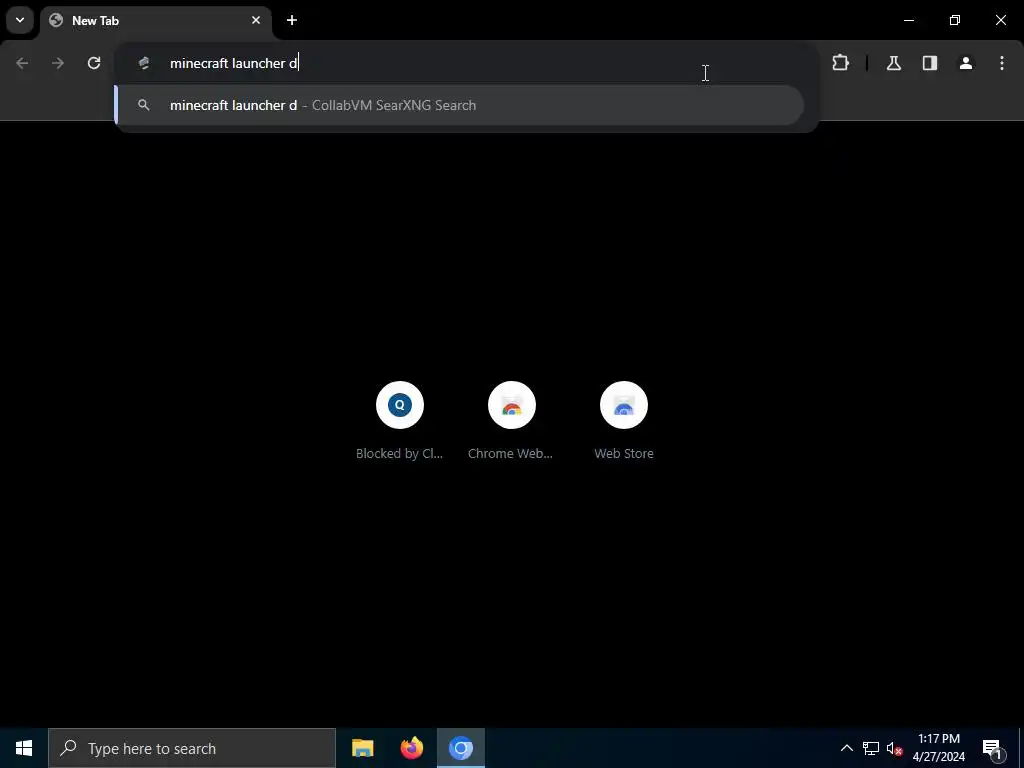1024x768 pixels.
Task: Open a new tab with plus button
Action: [292, 20]
